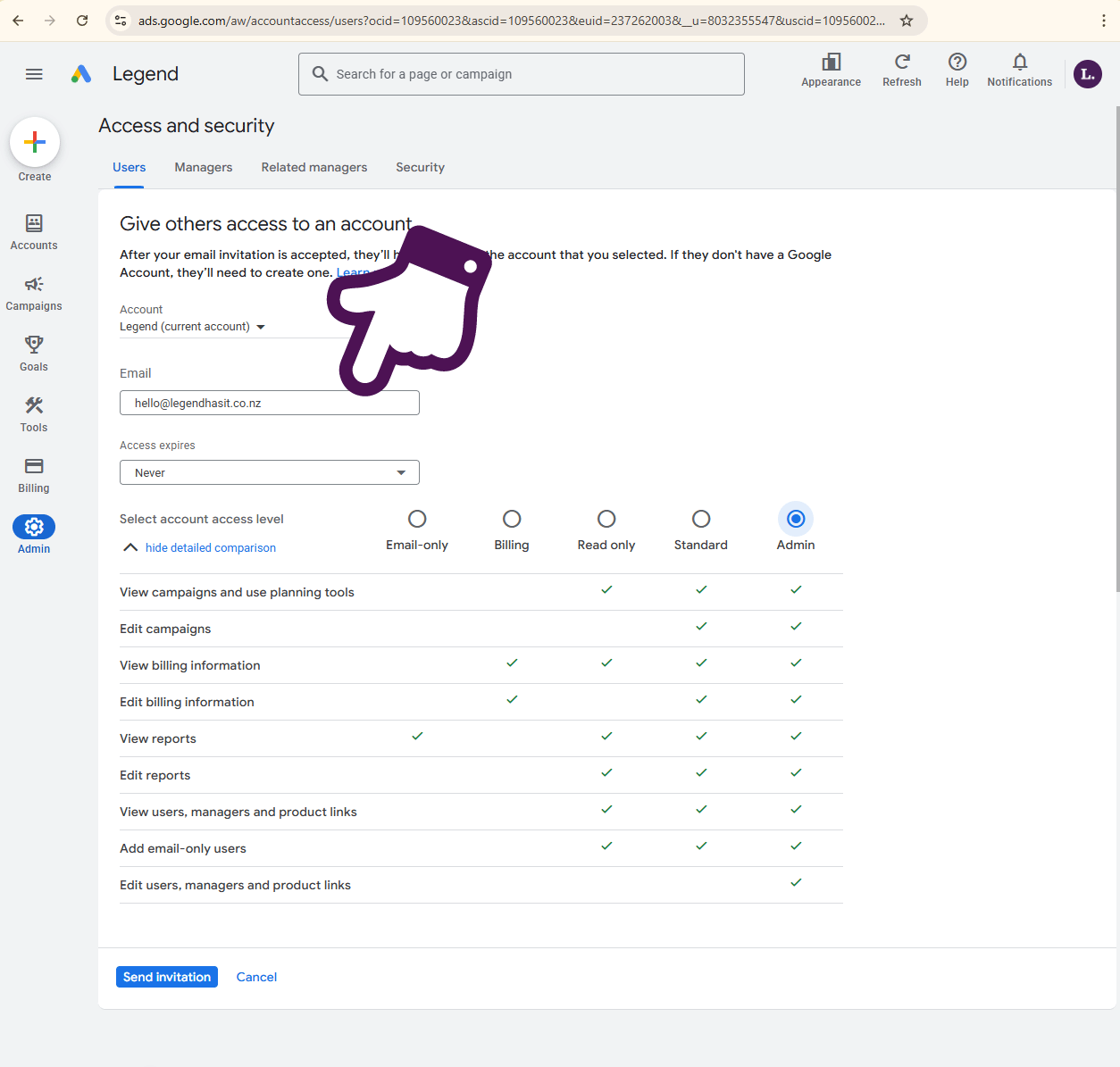Expand the Legend current account dropdown
This screenshot has width=1120, height=1067.
pos(193,327)
